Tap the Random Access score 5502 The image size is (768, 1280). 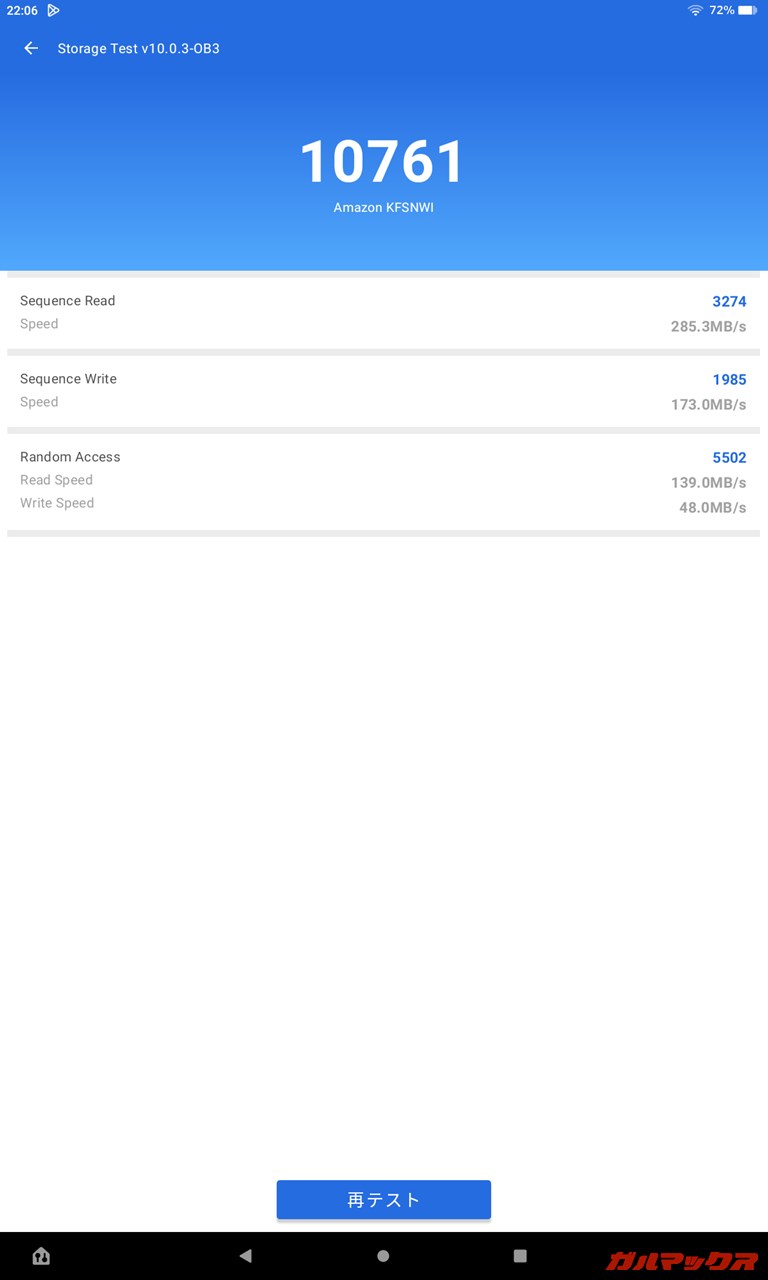729,457
